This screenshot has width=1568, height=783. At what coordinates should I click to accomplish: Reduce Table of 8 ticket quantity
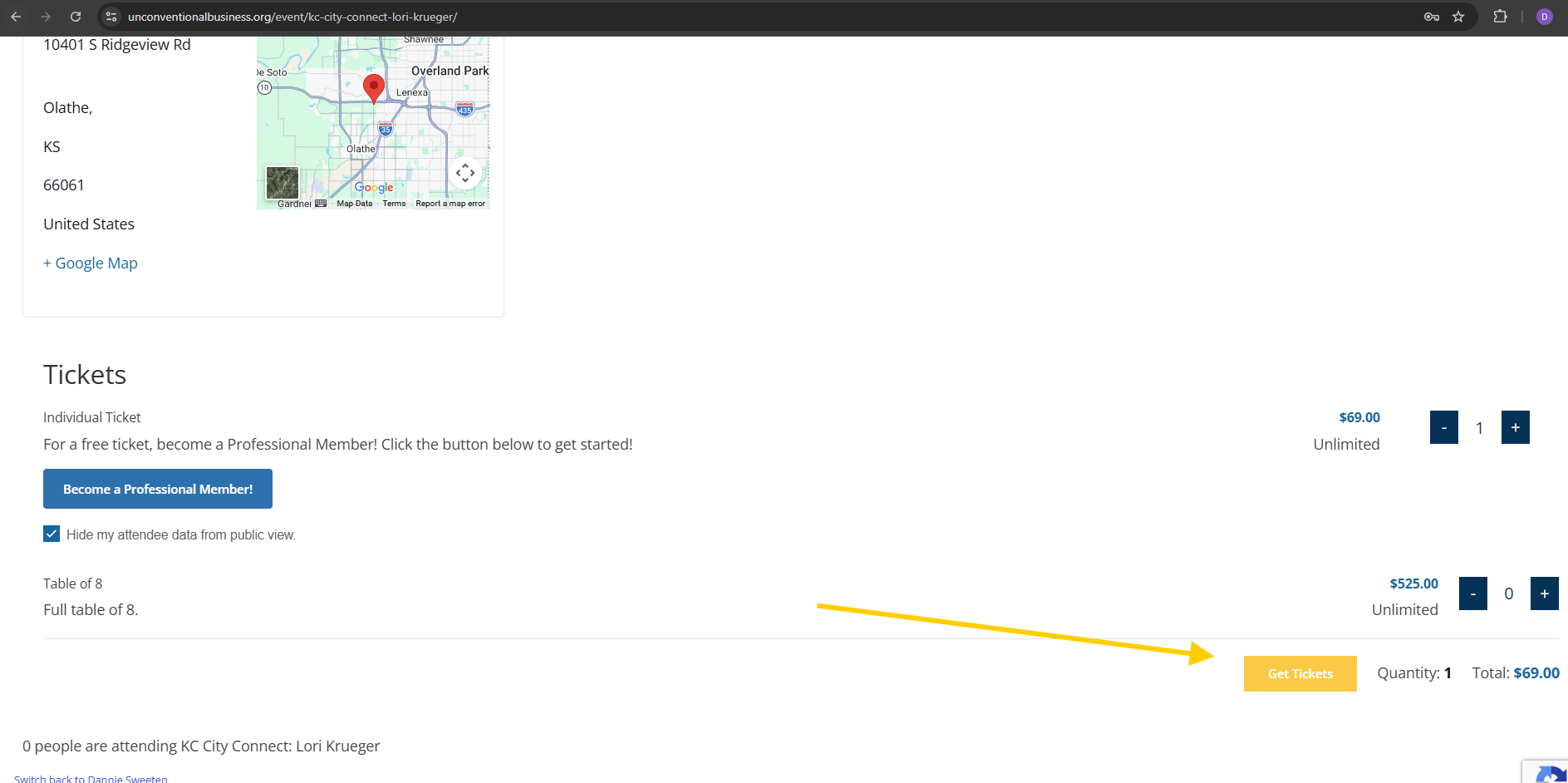[x=1472, y=593]
